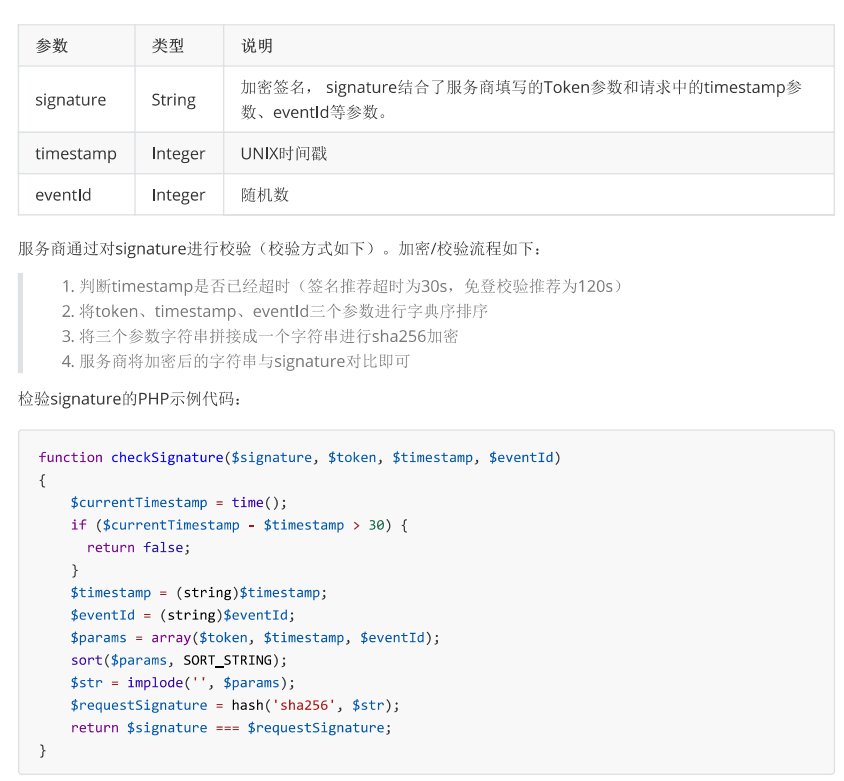Click step 2 about dictionary sorting
The width and height of the screenshot is (844, 781).
[x=275, y=311]
